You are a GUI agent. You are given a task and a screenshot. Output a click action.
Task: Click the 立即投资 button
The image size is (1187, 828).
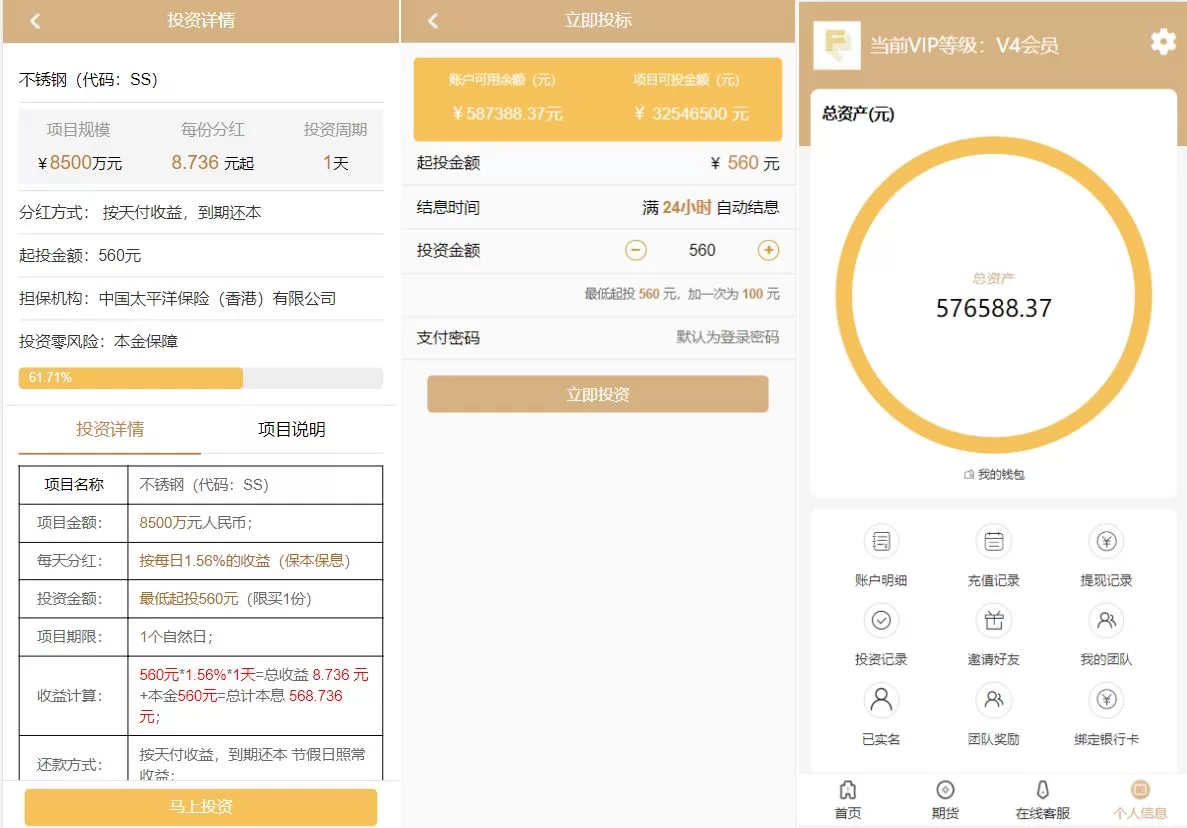click(x=597, y=394)
